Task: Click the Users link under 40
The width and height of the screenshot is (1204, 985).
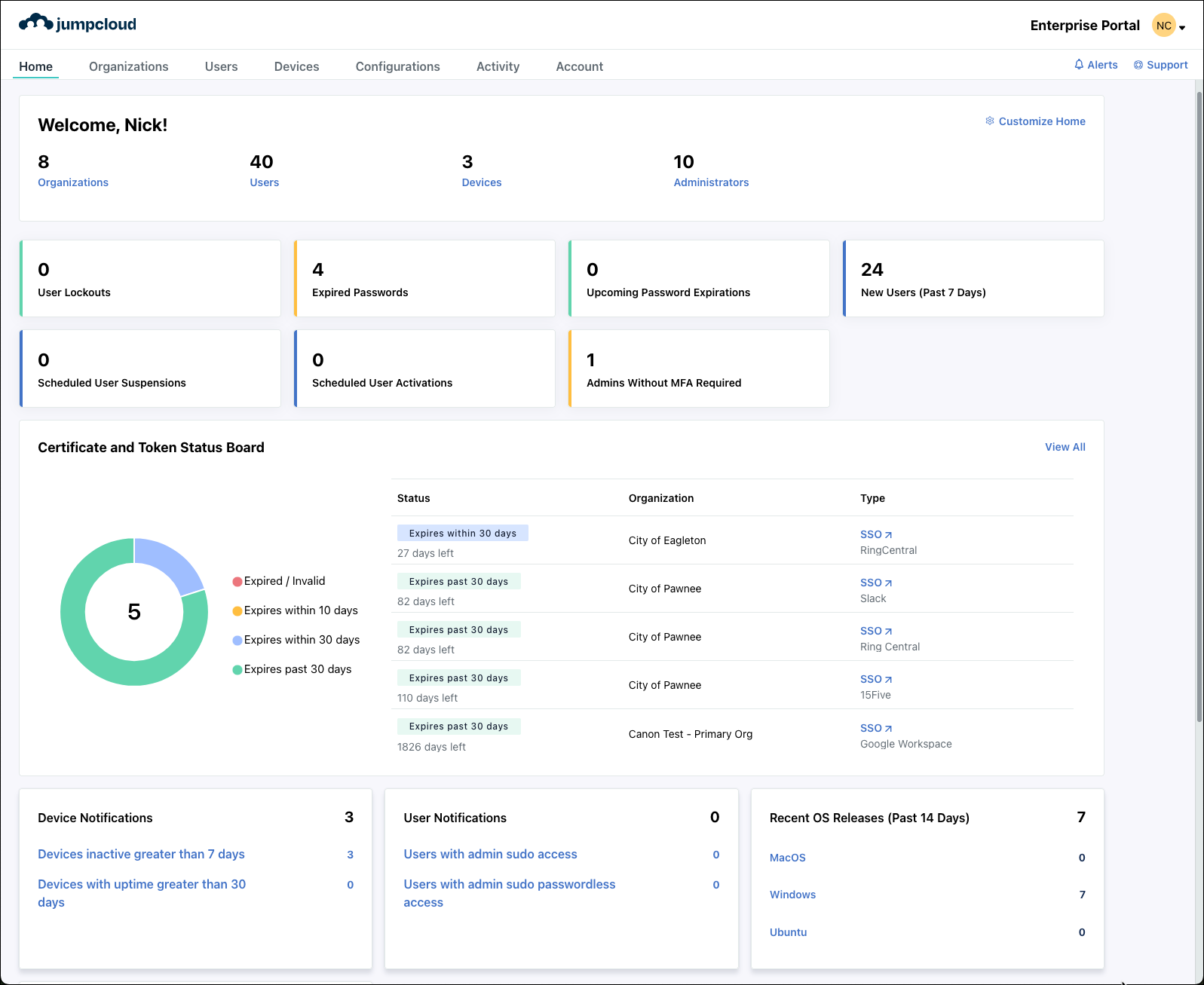Action: pos(264,182)
